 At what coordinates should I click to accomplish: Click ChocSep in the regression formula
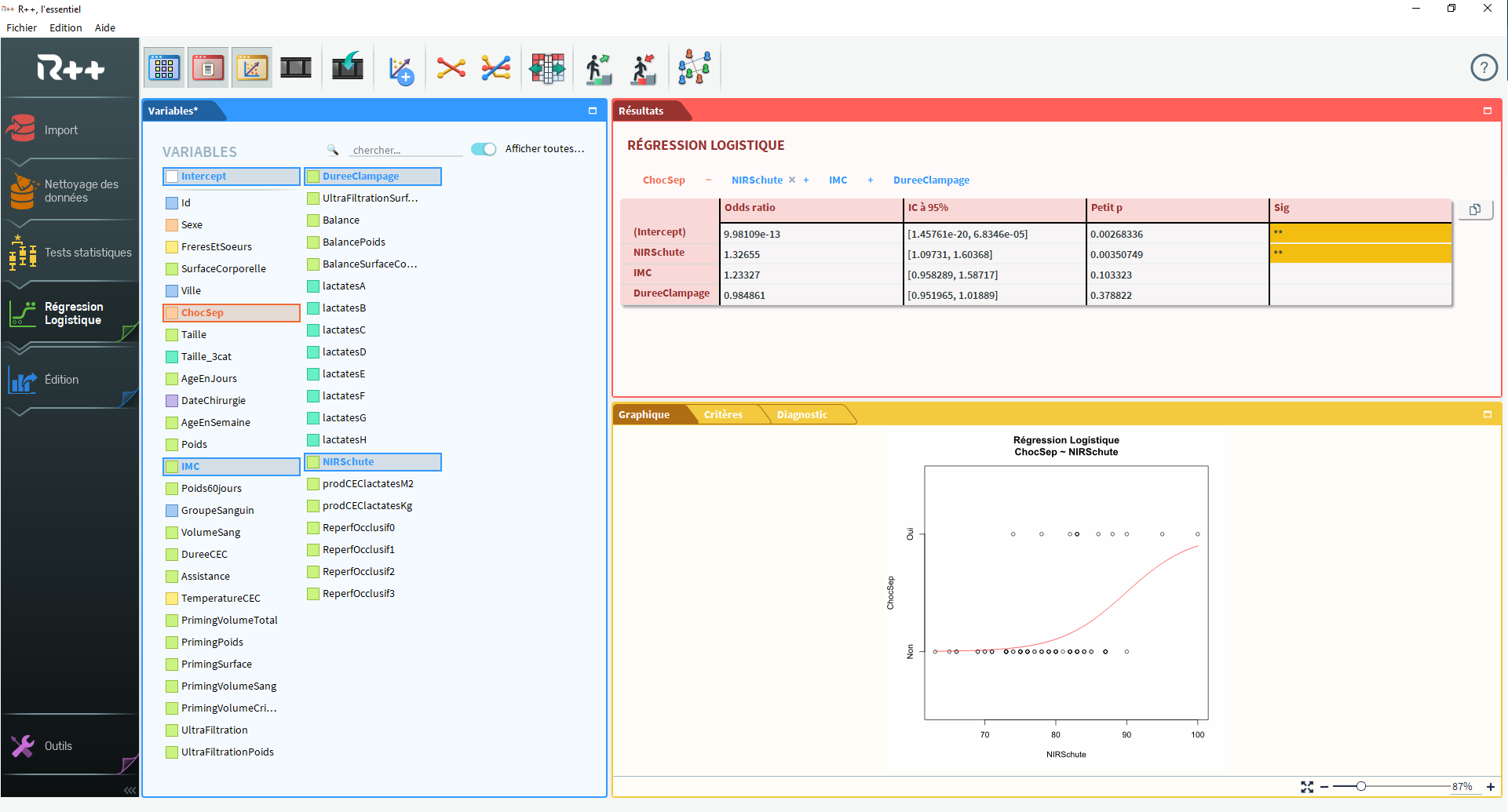tap(663, 180)
